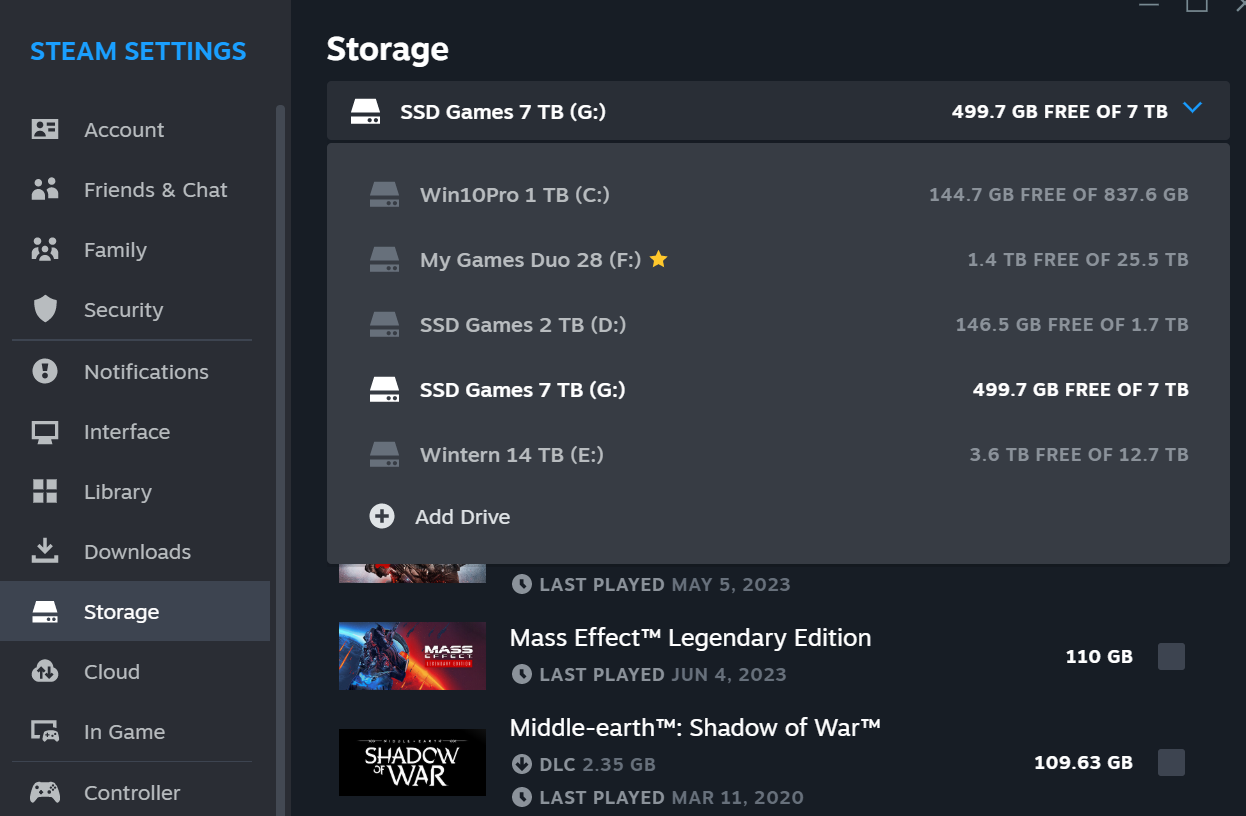1246x816 pixels.
Task: Click the Shadow of War game thumbnail
Action: pos(412,762)
